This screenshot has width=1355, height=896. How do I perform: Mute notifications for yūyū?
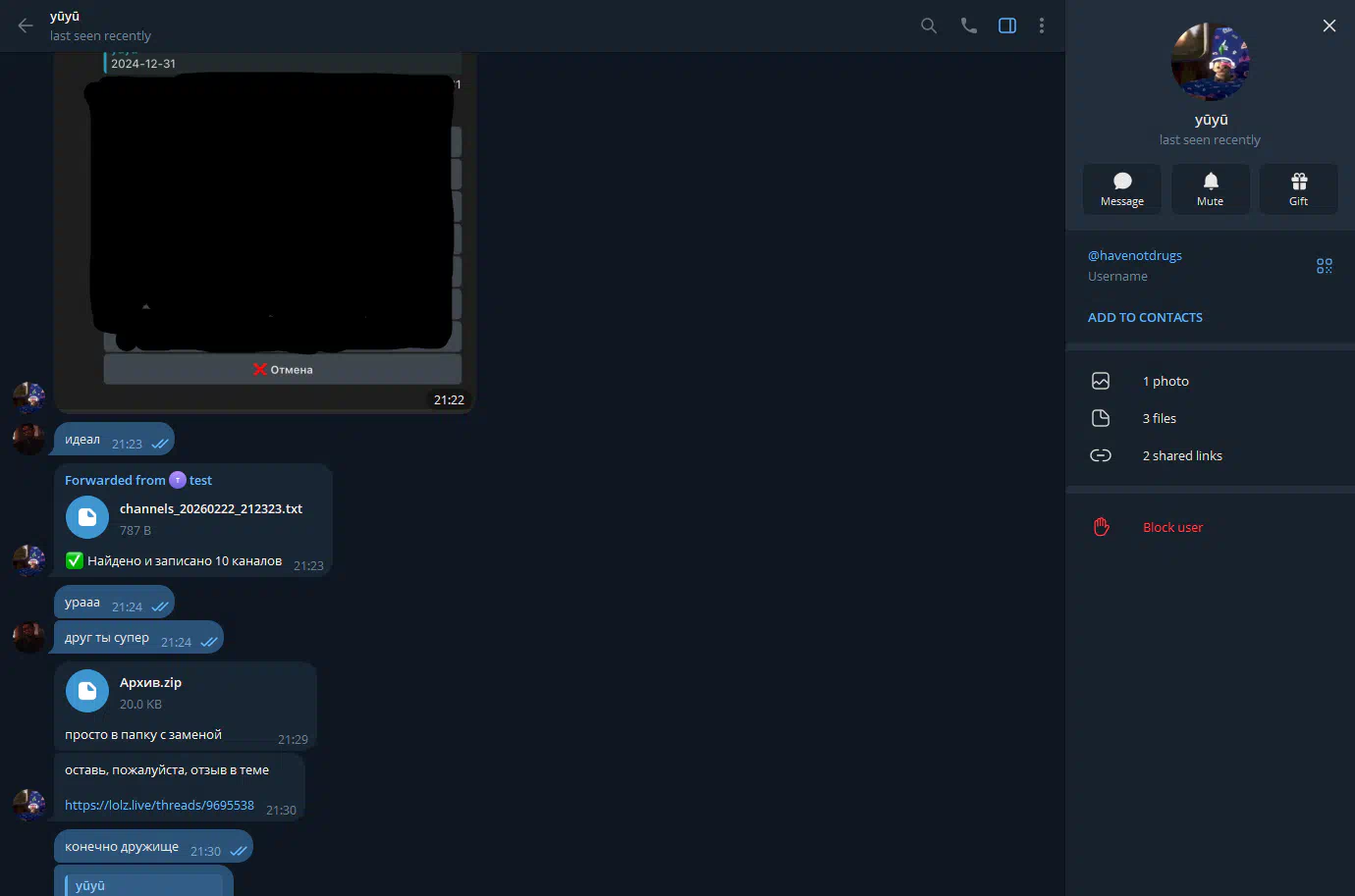(1210, 188)
